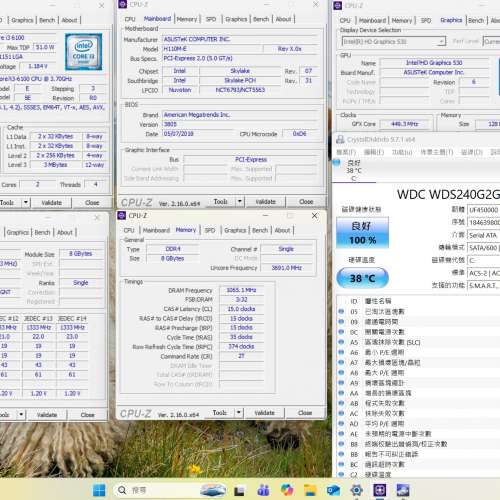Click the DRAM Frequency value 1065.1 MHz
This screenshot has height=500, width=500.
click(x=241, y=290)
